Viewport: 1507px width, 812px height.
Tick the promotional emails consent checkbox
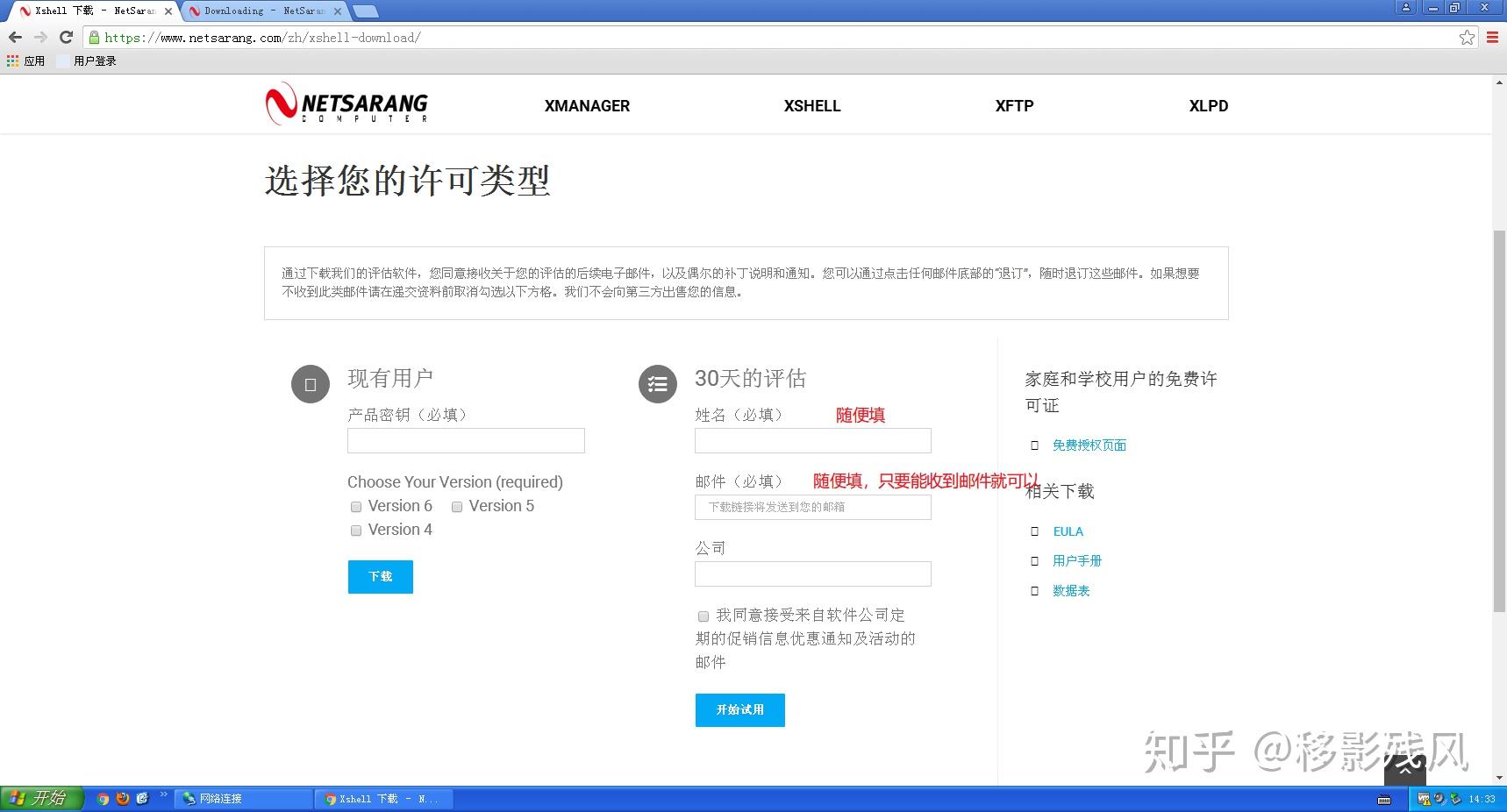pos(704,616)
